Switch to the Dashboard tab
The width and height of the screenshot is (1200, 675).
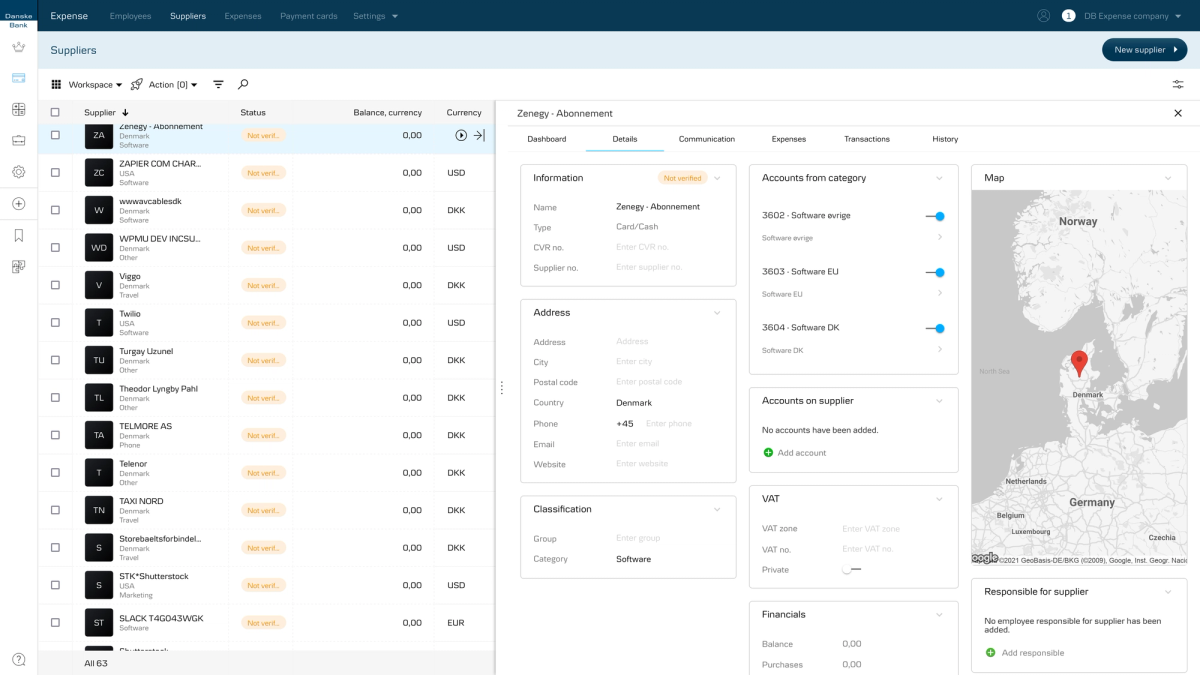click(x=547, y=139)
